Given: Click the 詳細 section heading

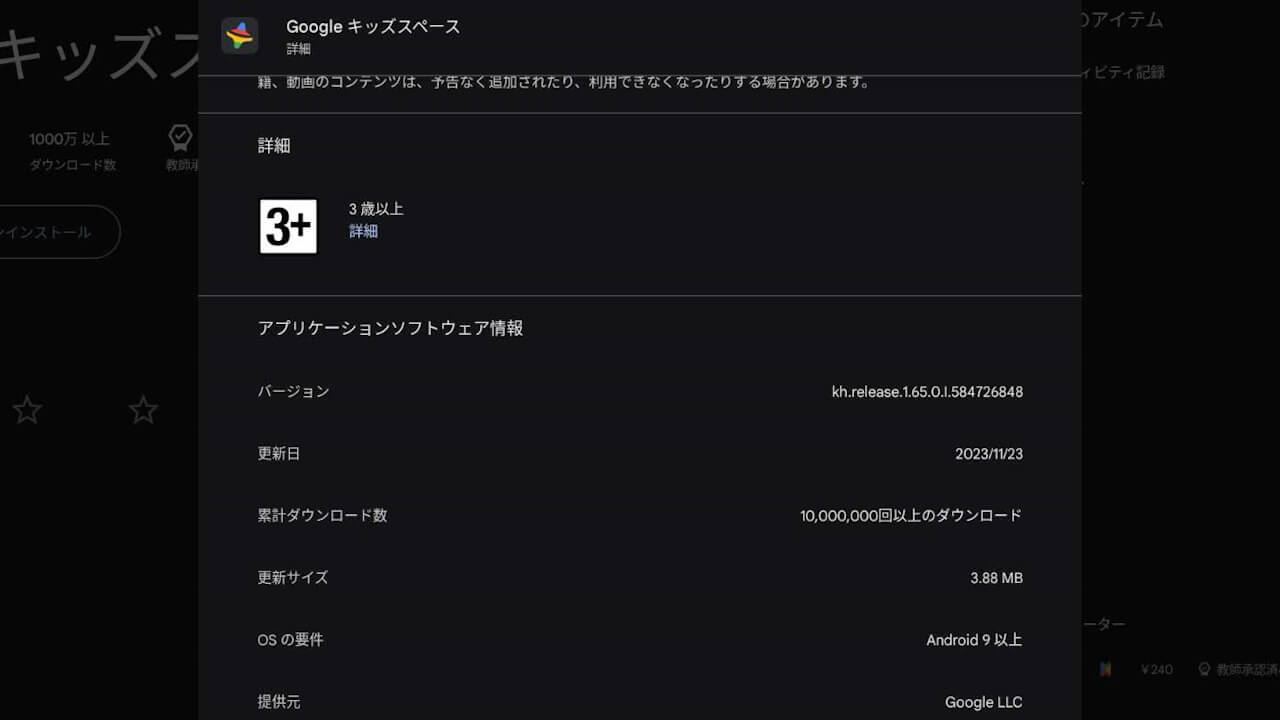Looking at the screenshot, I should pyautogui.click(x=274, y=146).
